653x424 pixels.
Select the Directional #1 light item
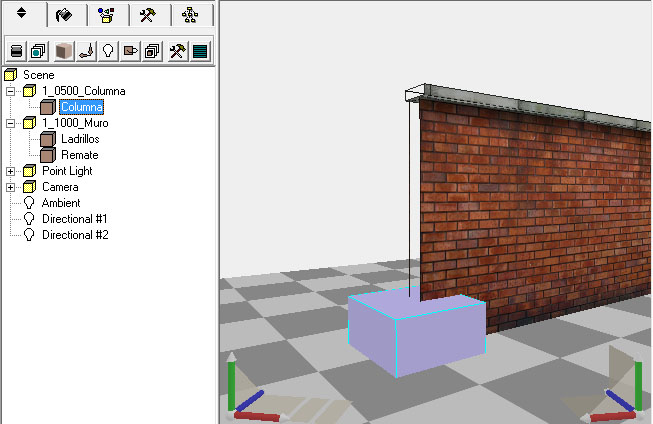pyautogui.click(x=74, y=219)
